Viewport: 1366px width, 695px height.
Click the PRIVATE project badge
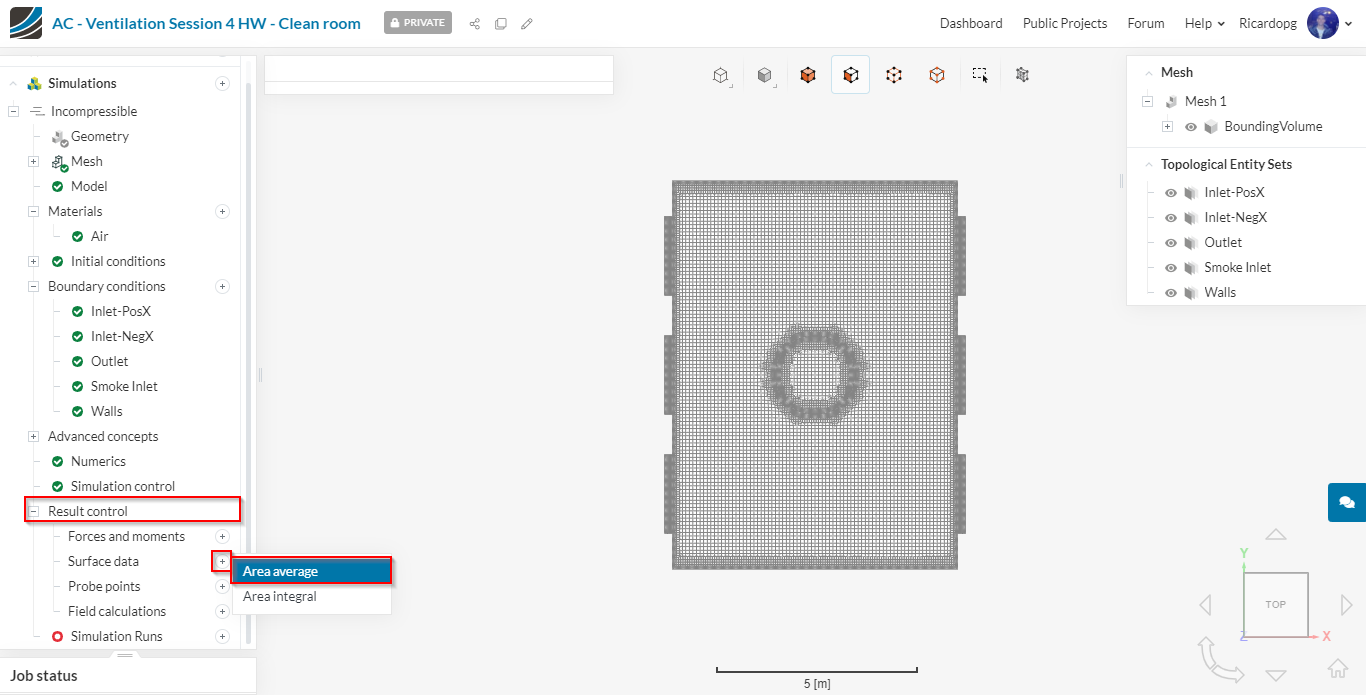click(x=418, y=23)
